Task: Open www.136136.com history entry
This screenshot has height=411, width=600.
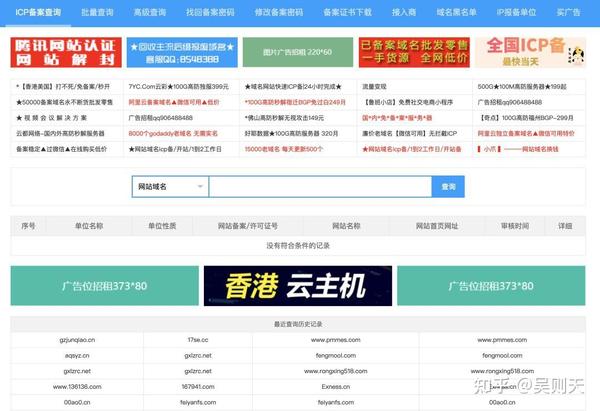Action: [77, 387]
